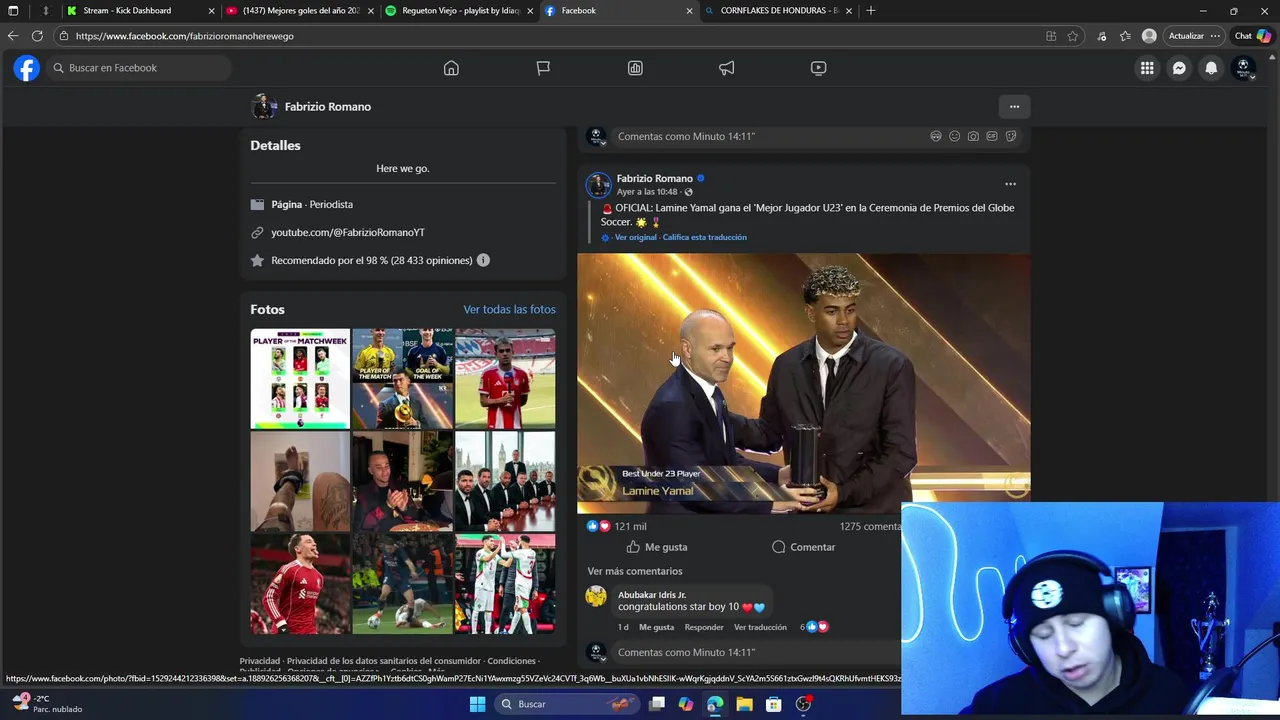
Task: Switch to 'Mejores goles del año' YouTube tab
Action: (300, 10)
